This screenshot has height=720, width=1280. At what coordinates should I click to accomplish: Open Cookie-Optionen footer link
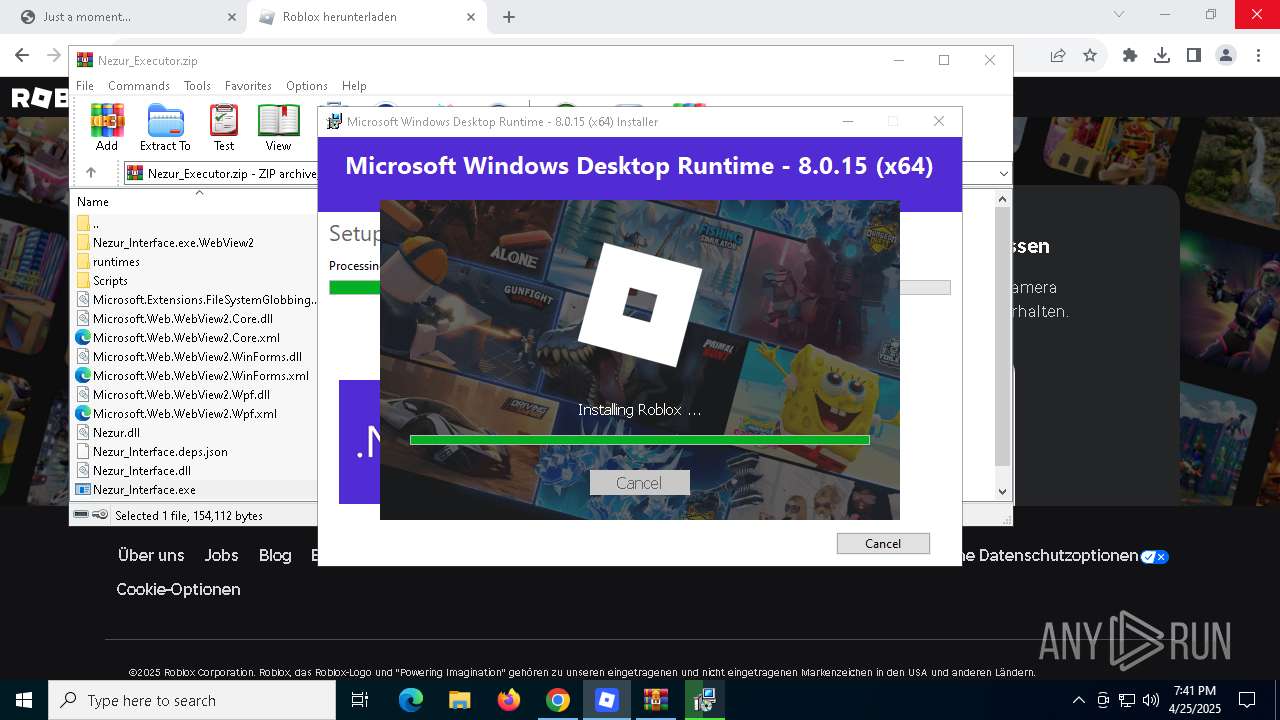tap(178, 589)
